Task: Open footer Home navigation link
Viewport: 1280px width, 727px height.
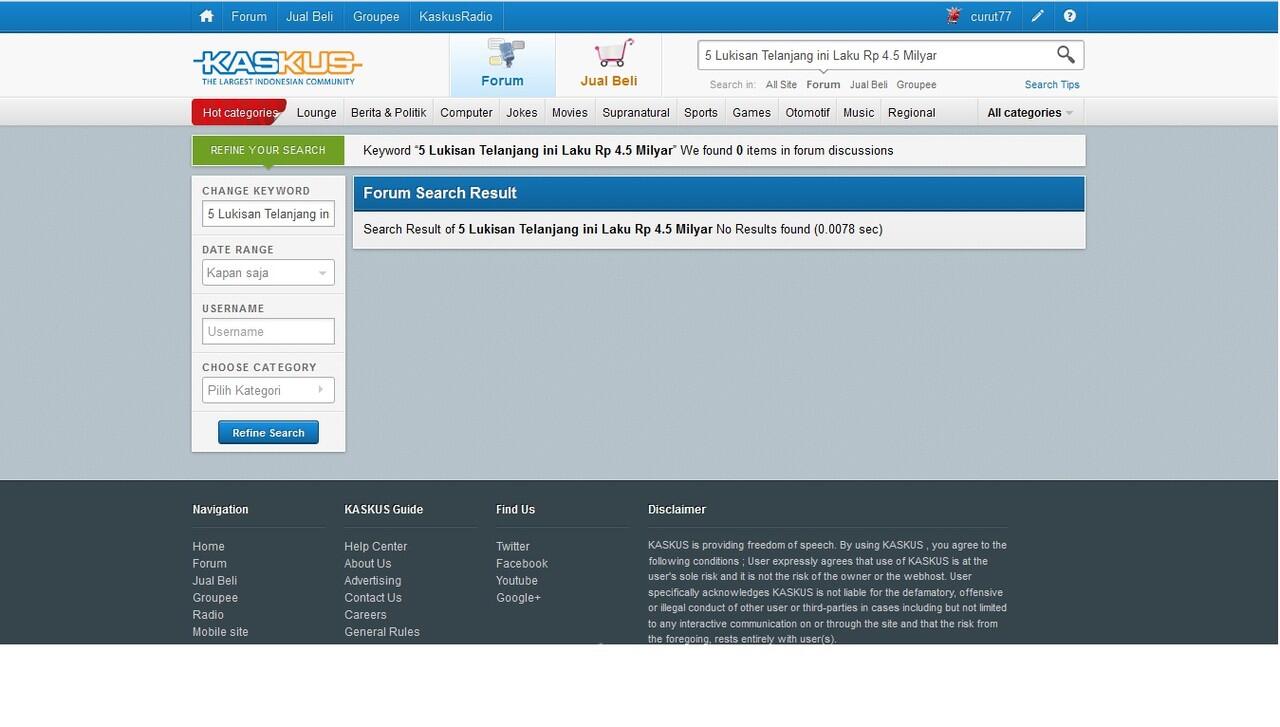Action: coord(209,547)
